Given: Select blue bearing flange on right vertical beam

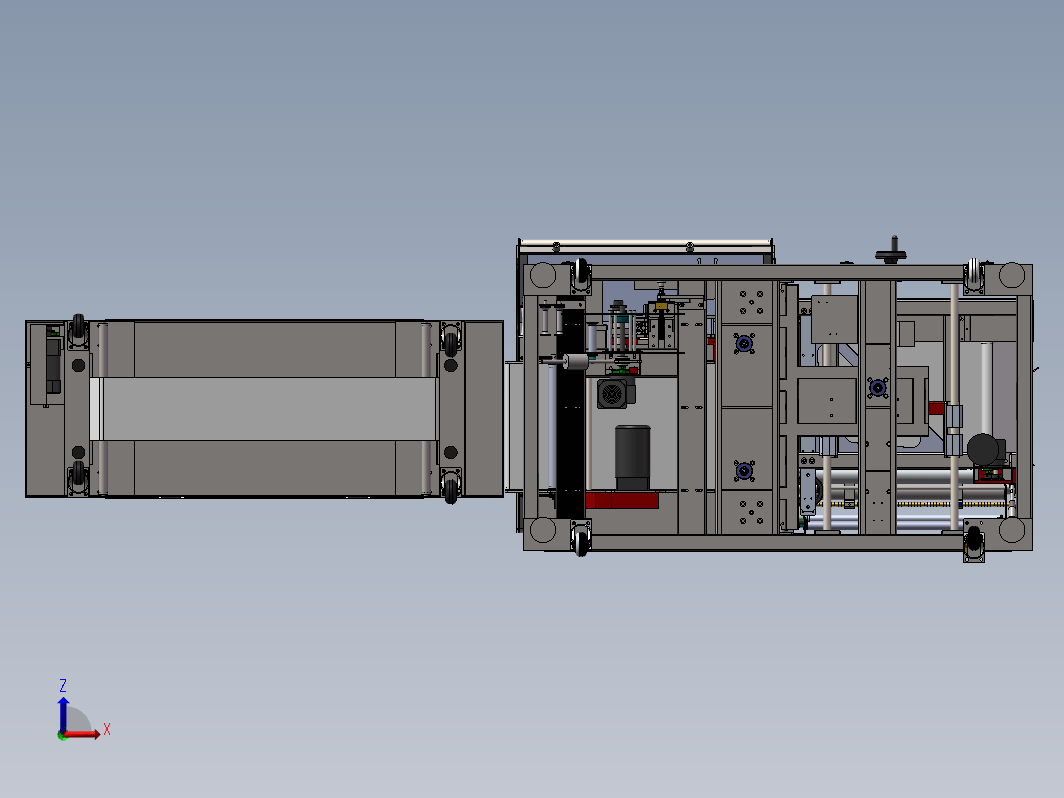Looking at the screenshot, I should coord(877,388).
